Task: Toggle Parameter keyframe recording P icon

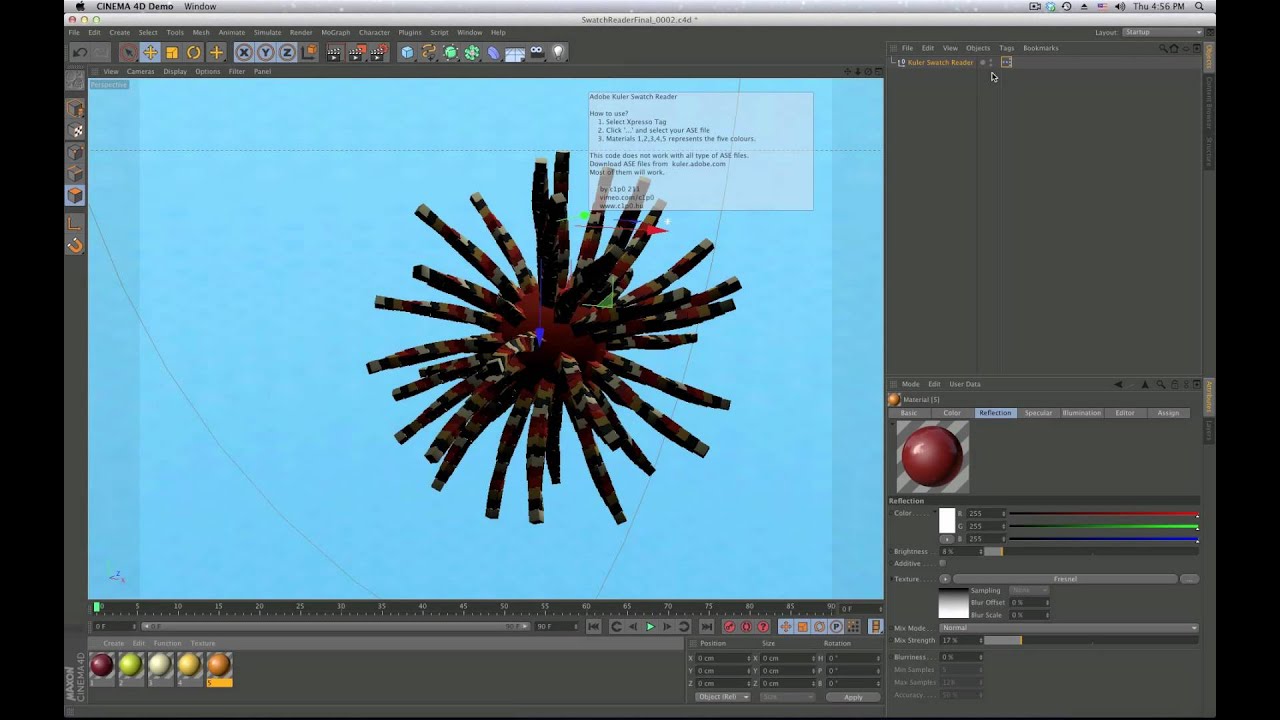Action: tap(836, 627)
